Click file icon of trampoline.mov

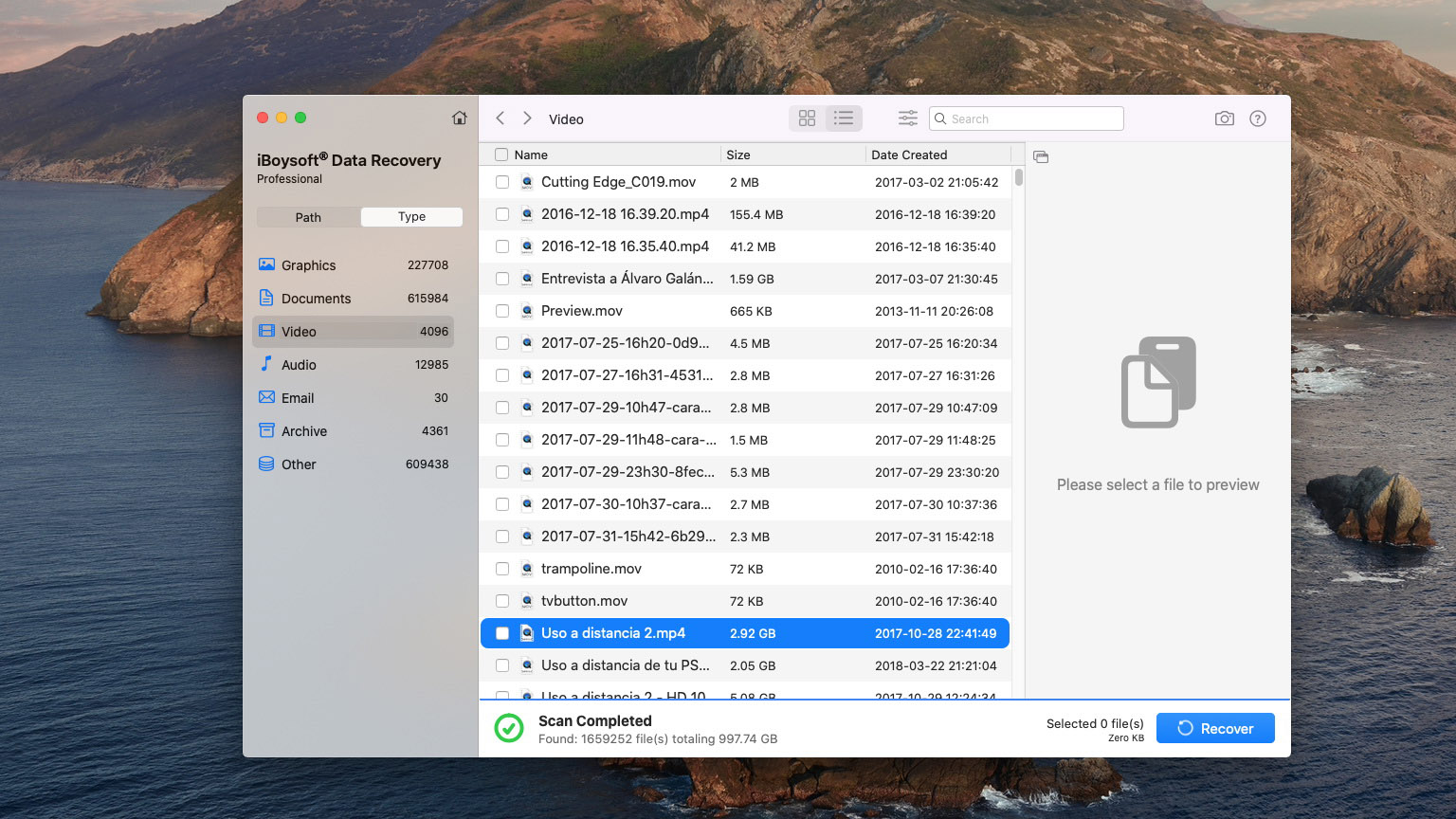[x=527, y=569]
